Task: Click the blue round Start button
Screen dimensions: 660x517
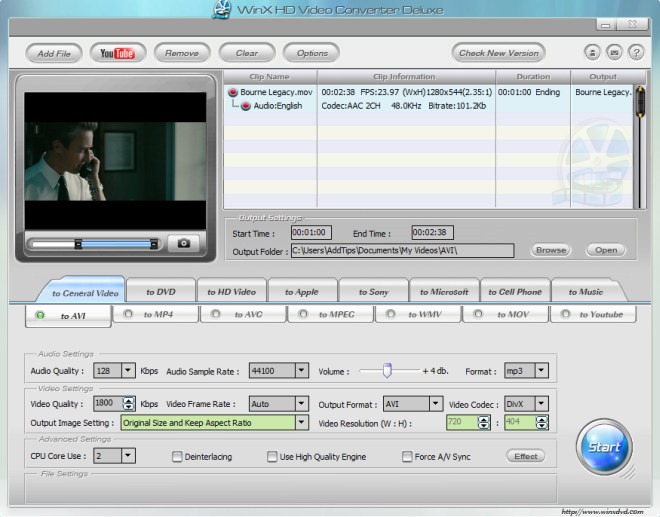Action: point(604,447)
